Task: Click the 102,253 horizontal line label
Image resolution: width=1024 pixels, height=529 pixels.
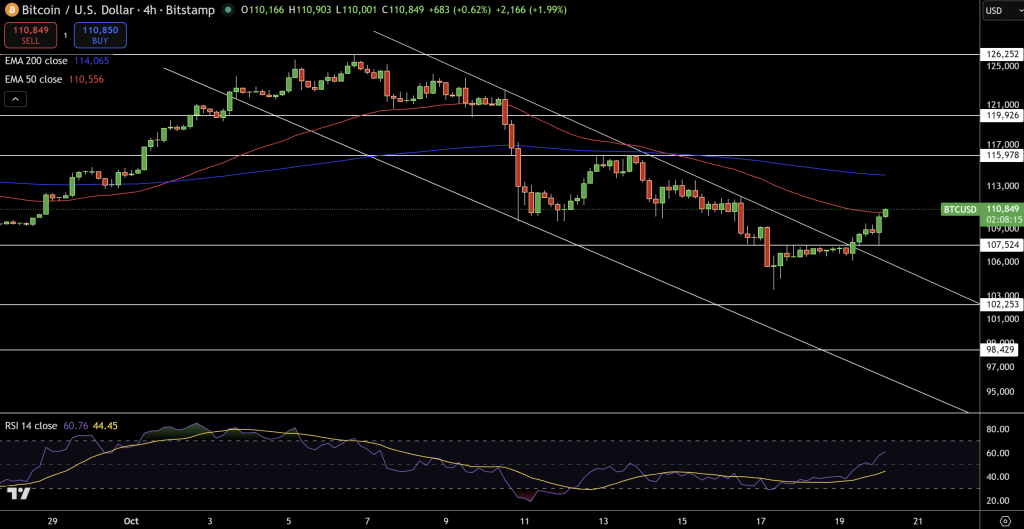Action: coord(1002,304)
